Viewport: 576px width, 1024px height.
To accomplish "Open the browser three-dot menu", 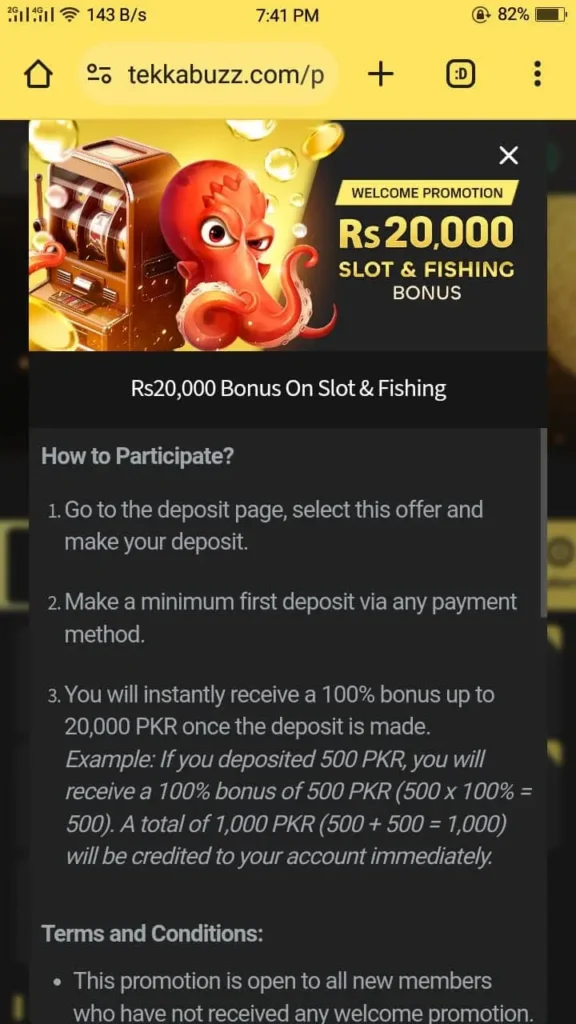I will click(537, 74).
